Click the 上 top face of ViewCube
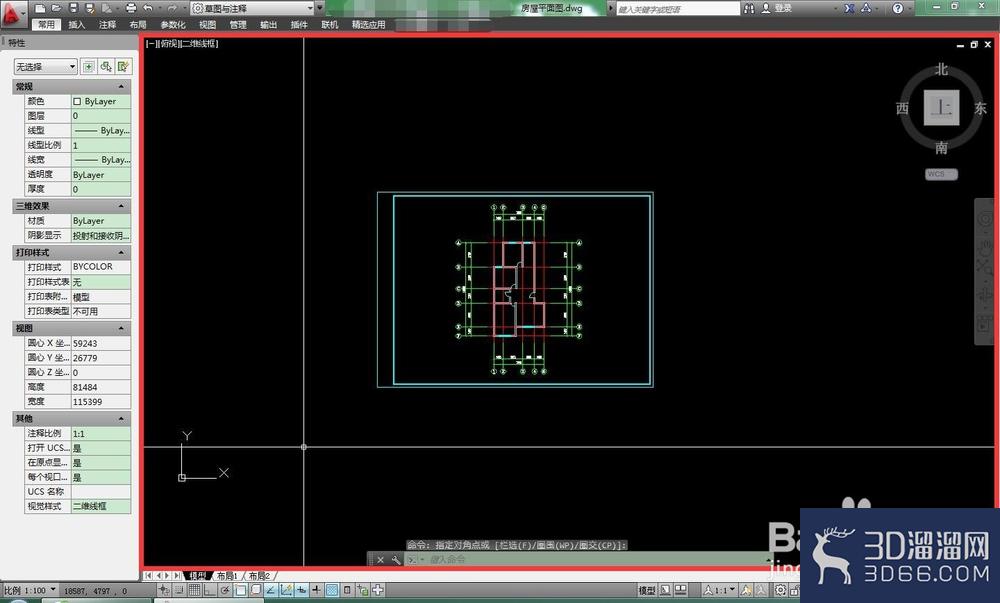The image size is (1000, 603). [941, 107]
